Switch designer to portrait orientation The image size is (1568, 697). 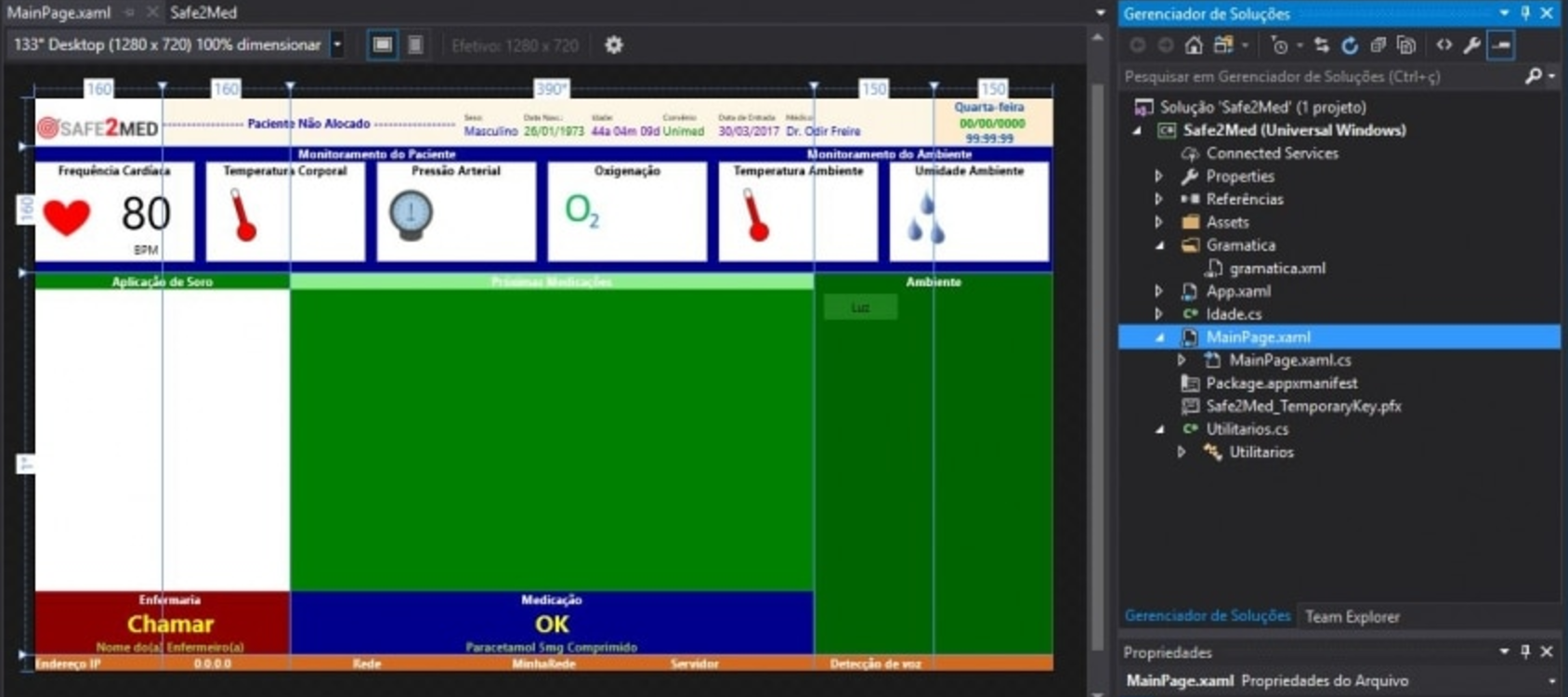coord(415,45)
